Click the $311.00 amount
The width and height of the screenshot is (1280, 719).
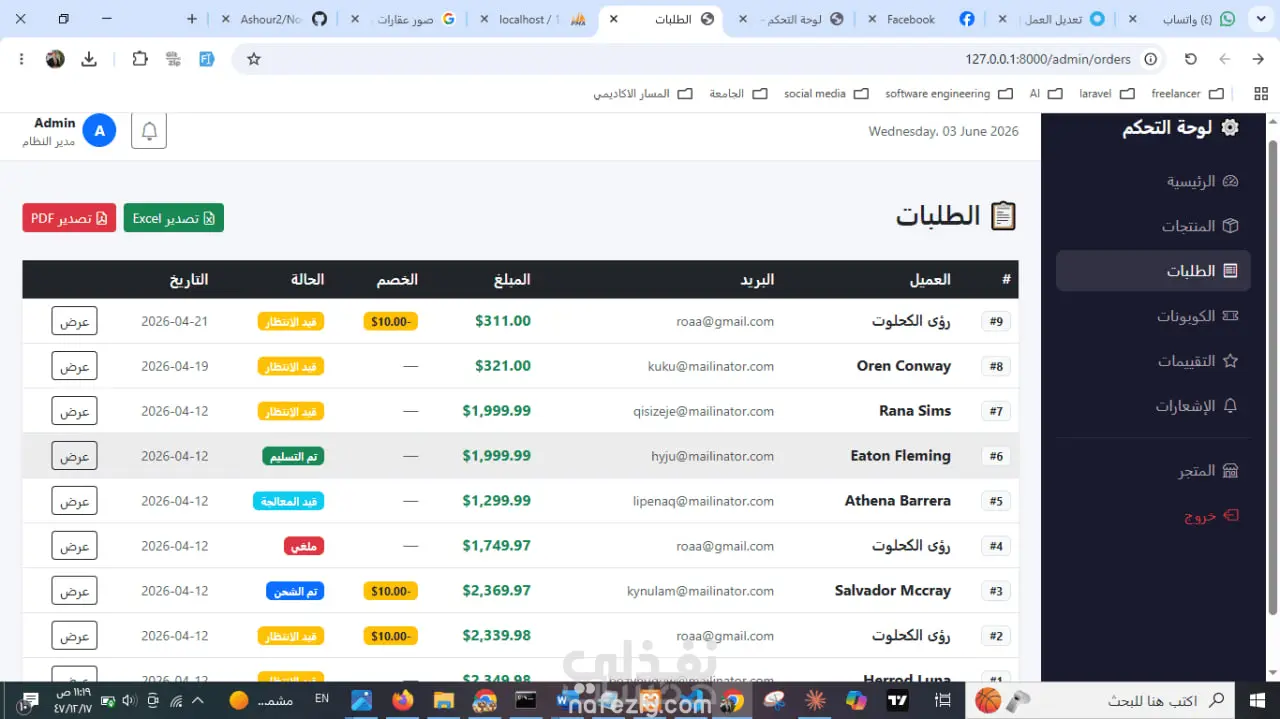click(x=503, y=321)
